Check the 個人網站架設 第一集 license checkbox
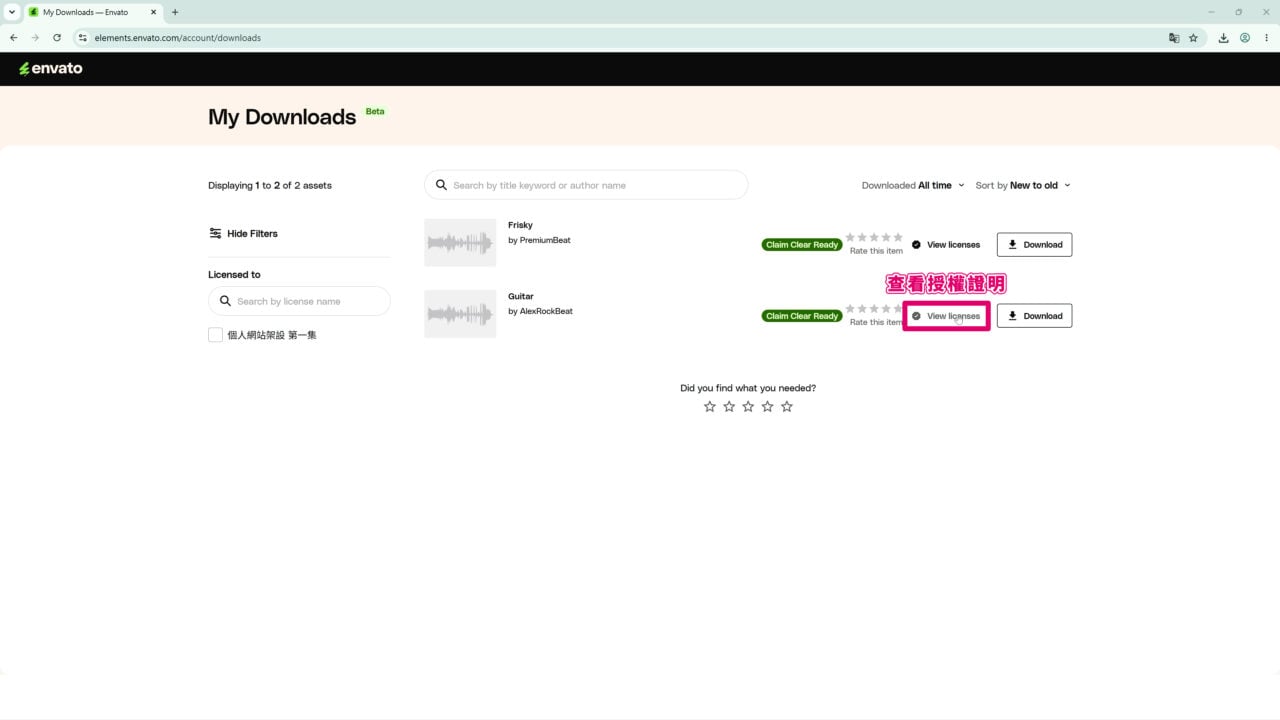Screen dimensions: 1280x720 (215, 335)
